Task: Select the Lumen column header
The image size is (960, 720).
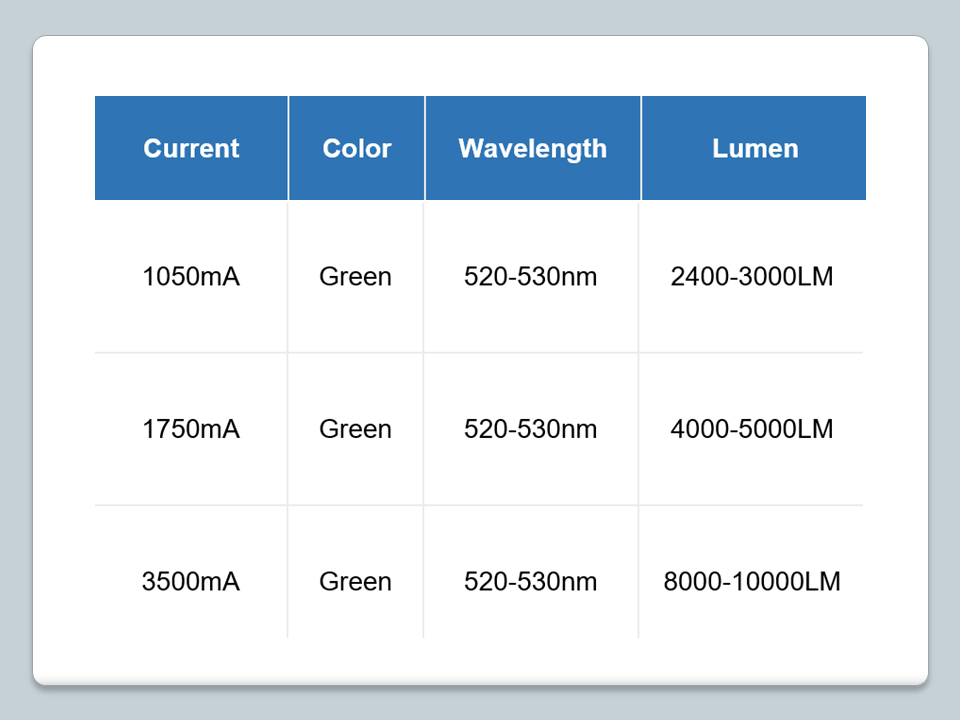Action: [755, 148]
